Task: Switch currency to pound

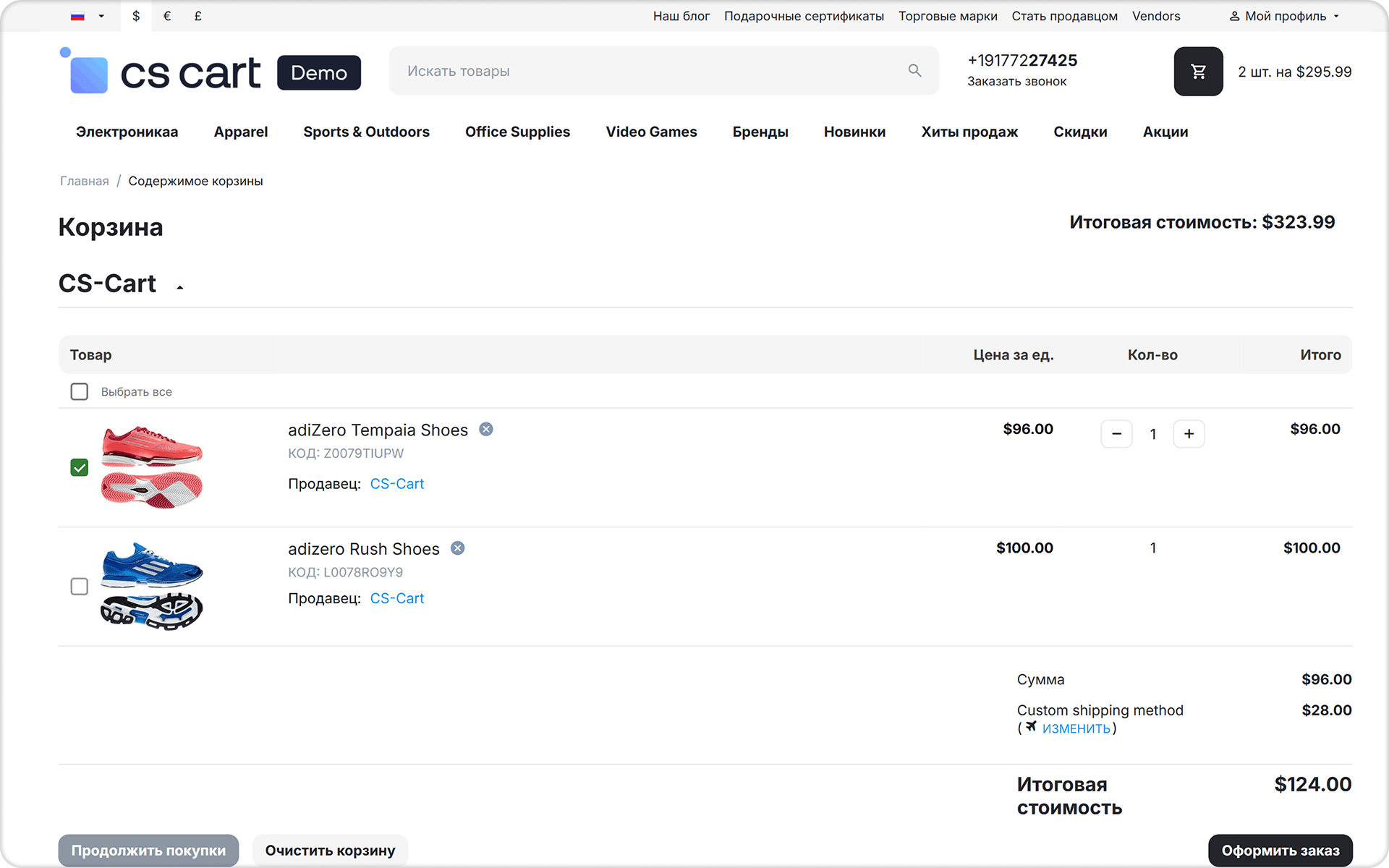Action: pyautogui.click(x=197, y=16)
